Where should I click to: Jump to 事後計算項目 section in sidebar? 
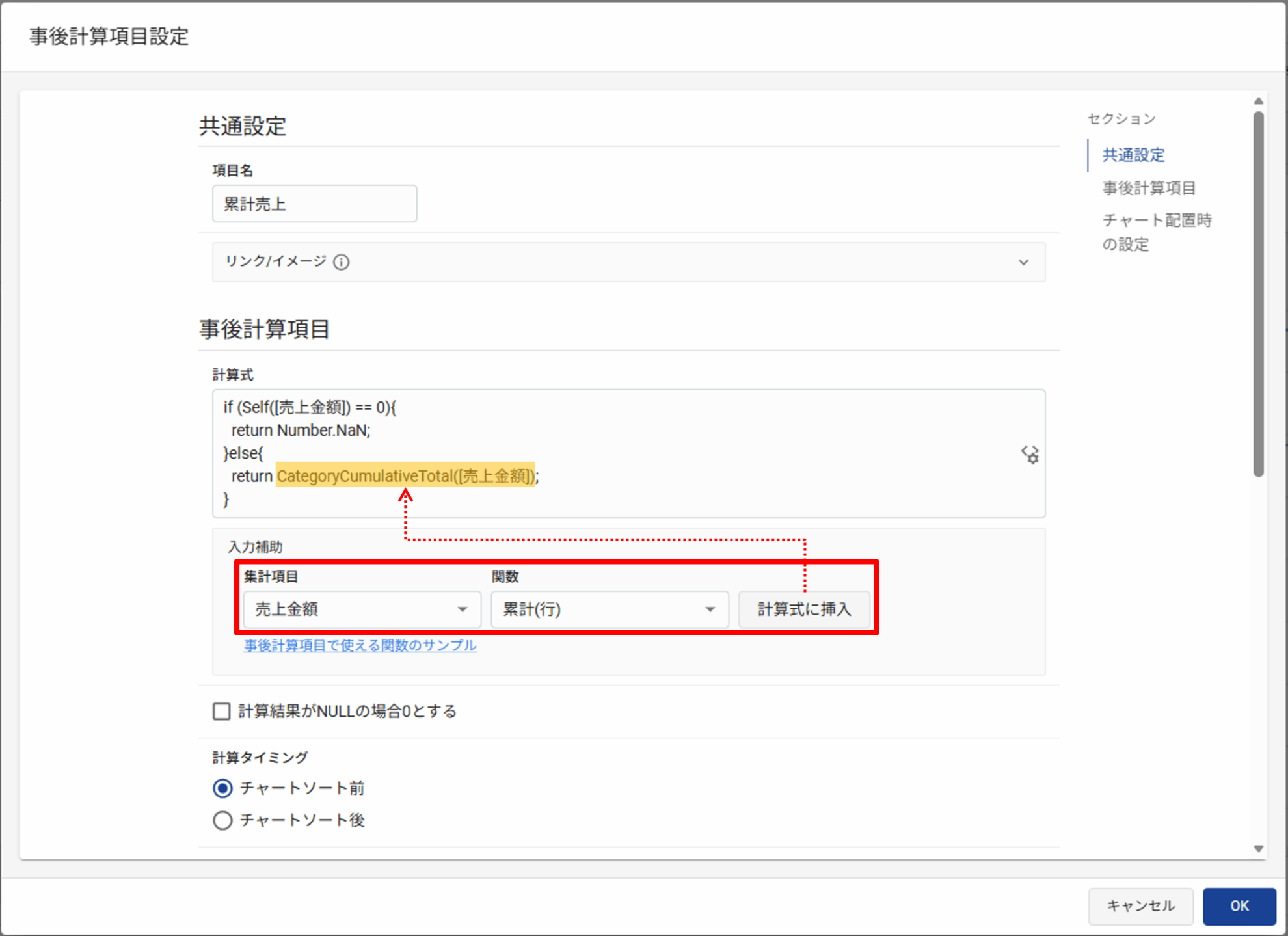click(x=1149, y=188)
